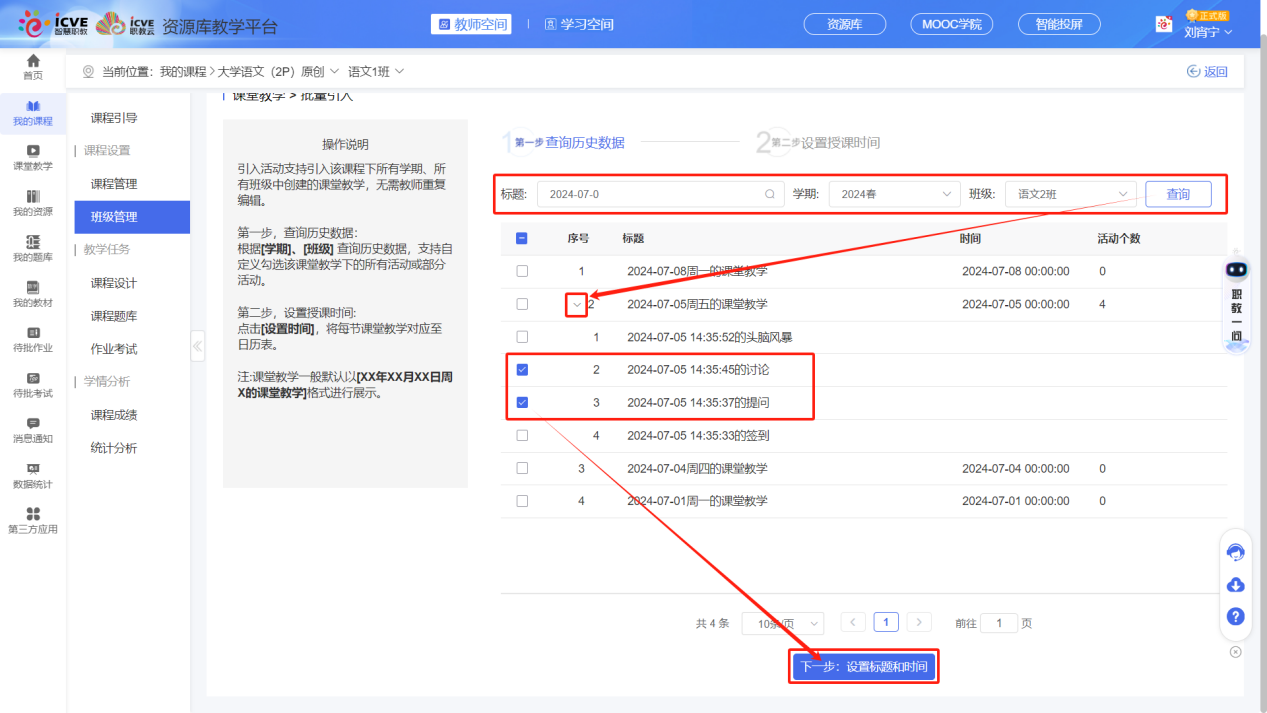Uncheck the row for 2024-07-05 14:35:45的讨论

521,369
